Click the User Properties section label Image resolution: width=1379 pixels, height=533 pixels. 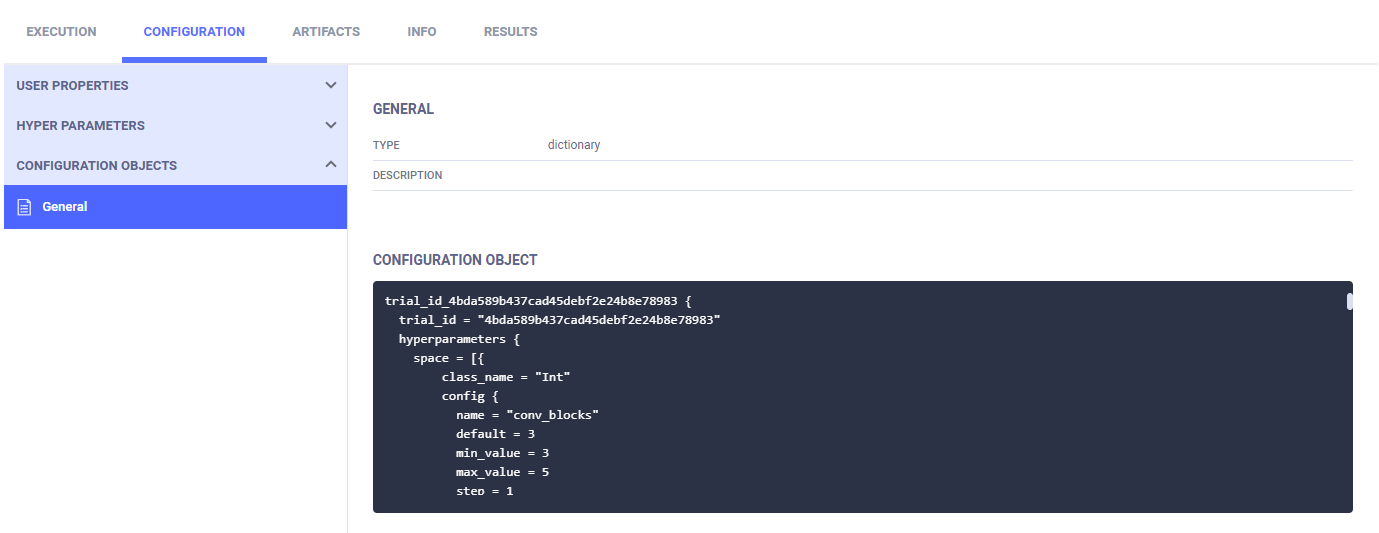point(72,86)
